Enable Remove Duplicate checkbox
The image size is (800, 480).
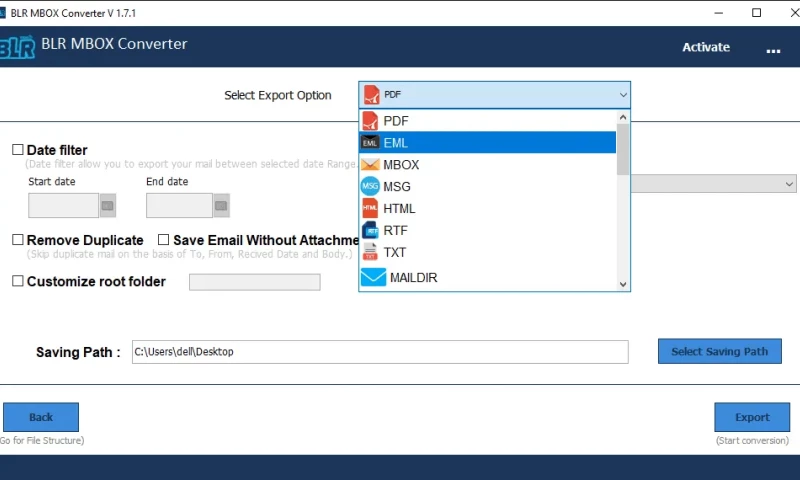(x=18, y=240)
